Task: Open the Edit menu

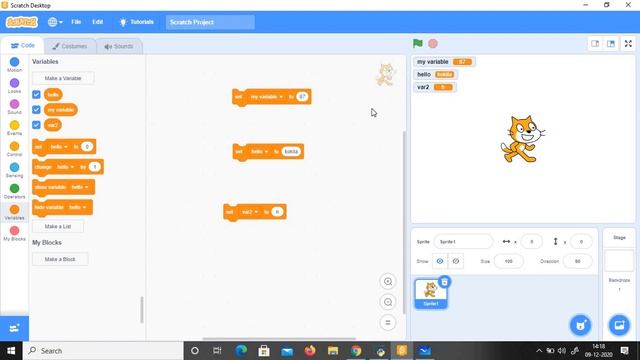Action: coord(97,22)
